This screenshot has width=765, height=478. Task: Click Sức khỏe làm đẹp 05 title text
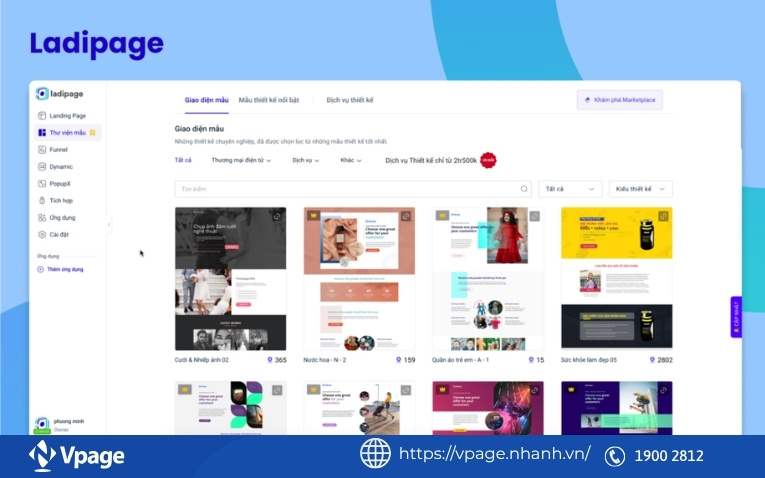[x=589, y=360]
